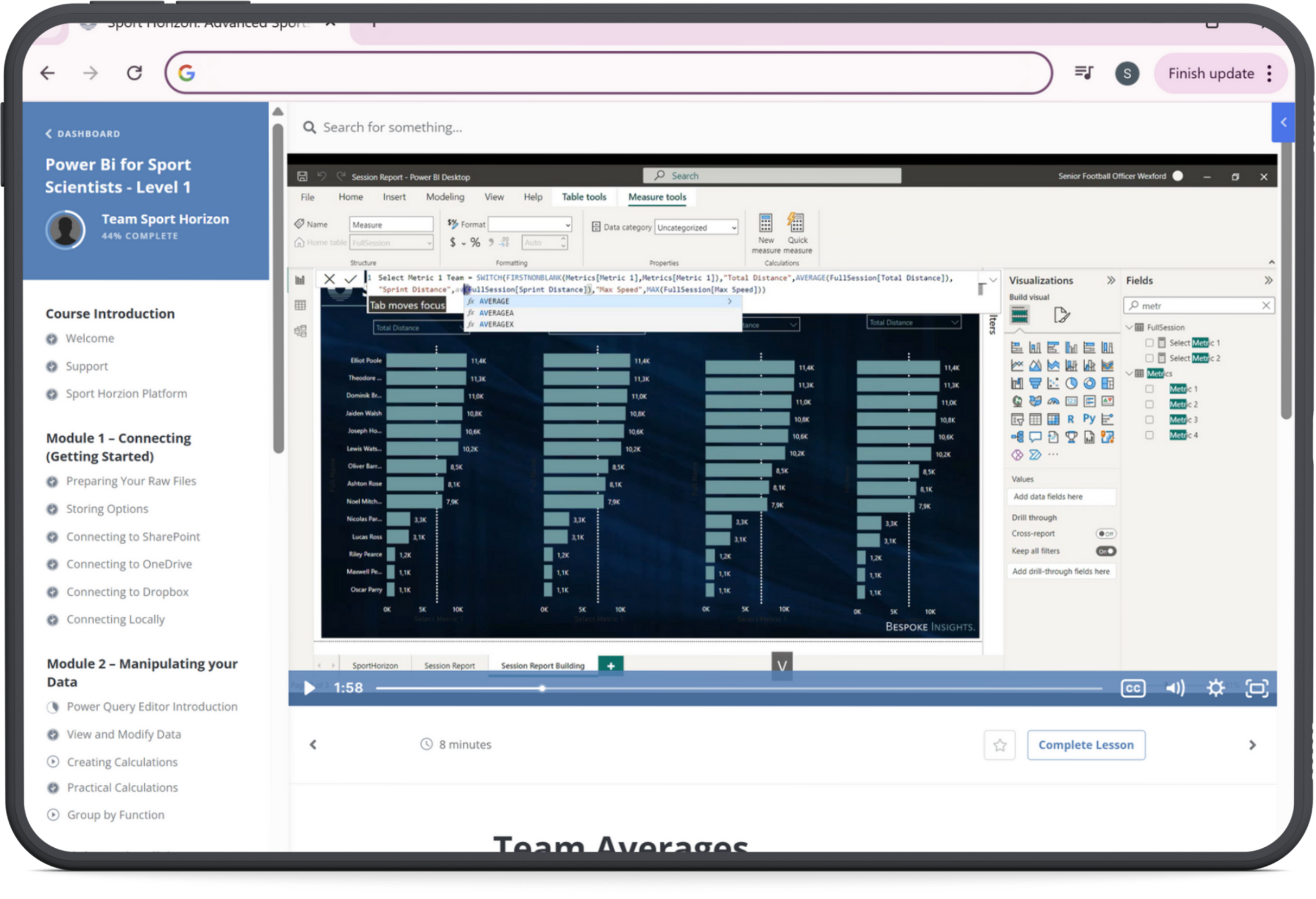This screenshot has width=1316, height=899.
Task: Open the Modeling ribbon tab
Action: 445,197
